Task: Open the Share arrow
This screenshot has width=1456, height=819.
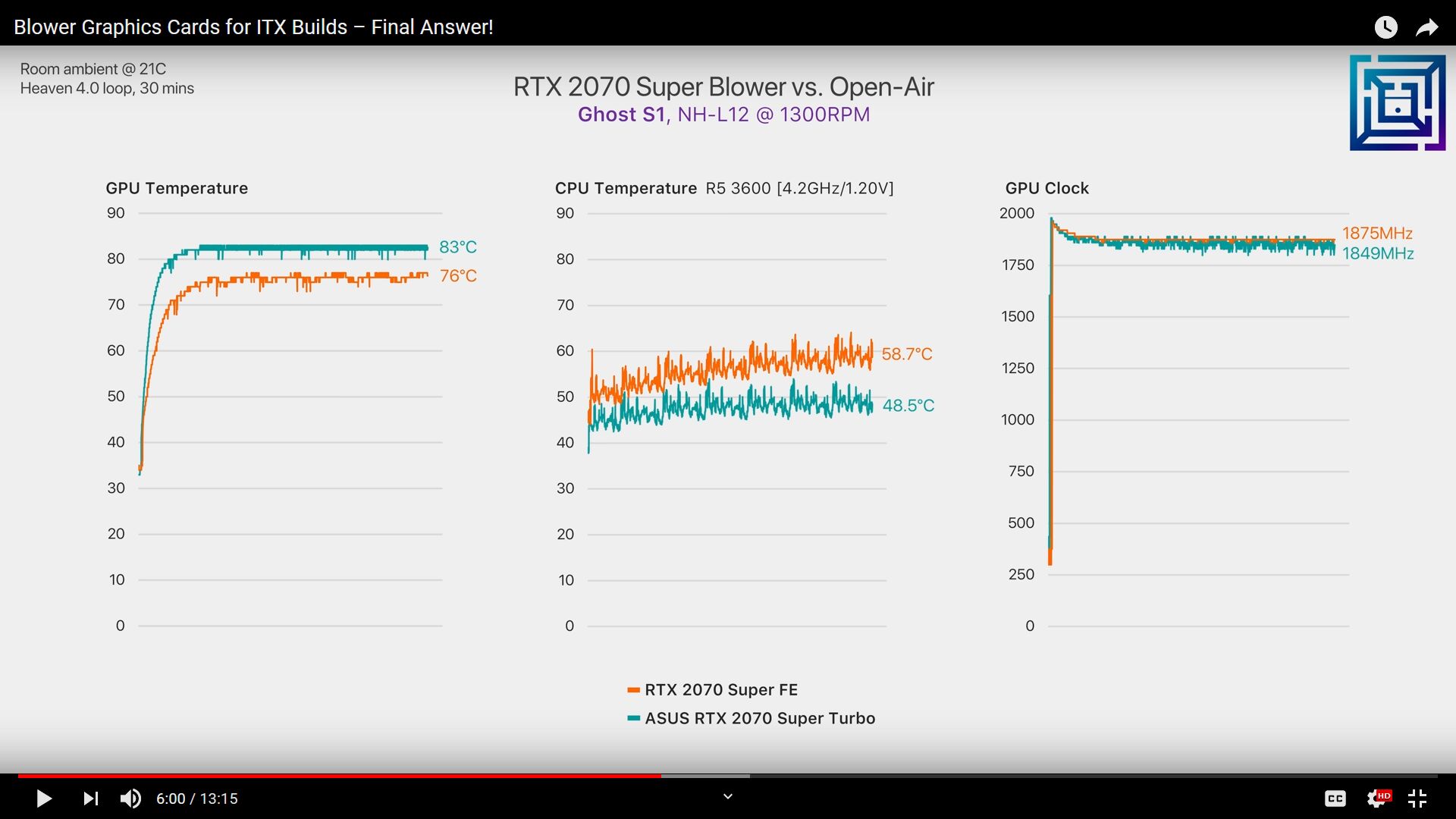Action: click(x=1427, y=28)
